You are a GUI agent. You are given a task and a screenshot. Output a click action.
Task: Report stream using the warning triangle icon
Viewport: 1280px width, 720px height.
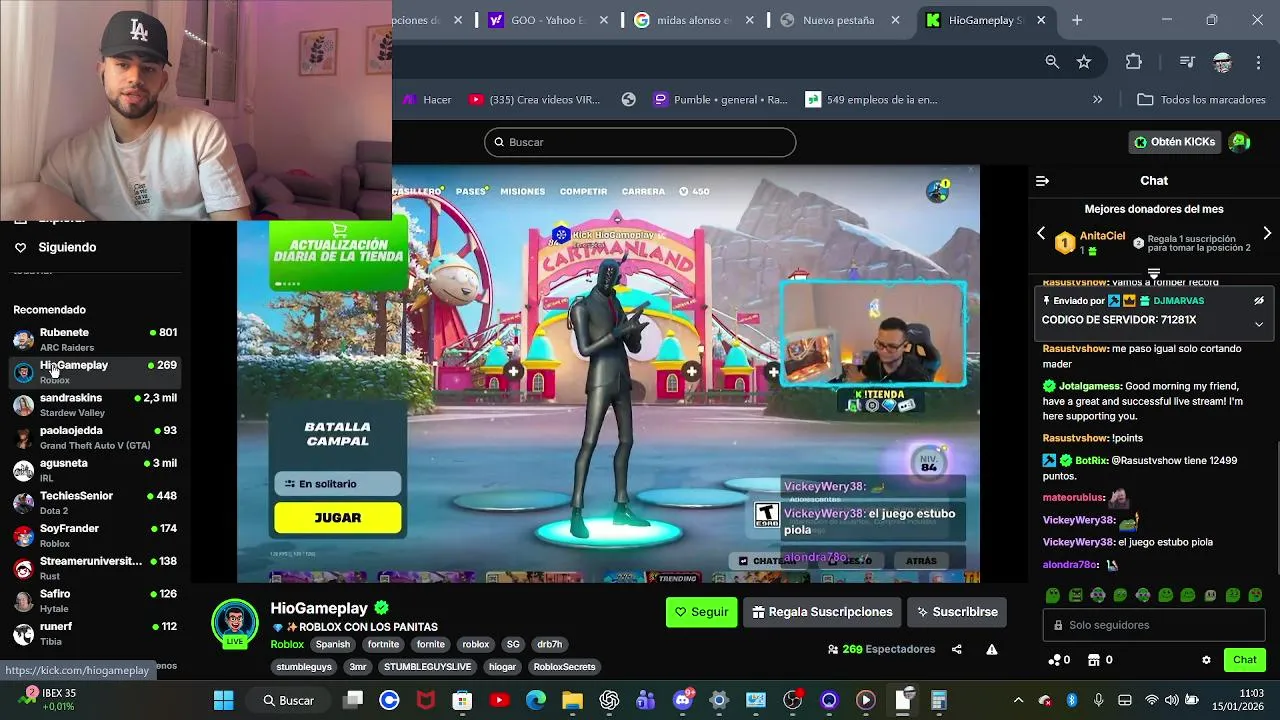click(x=991, y=649)
